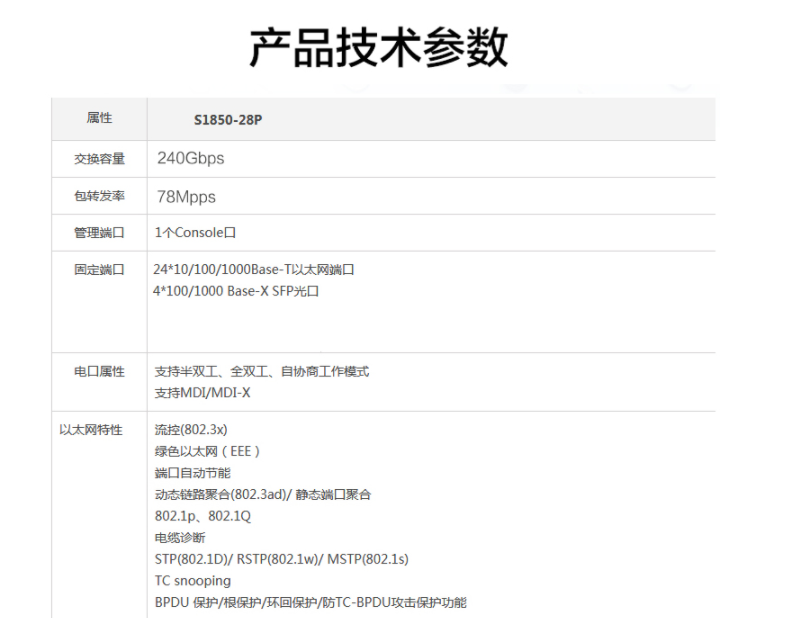This screenshot has height=618, width=804.
Task: Click the 1个Console口 text
Action: tap(195, 233)
